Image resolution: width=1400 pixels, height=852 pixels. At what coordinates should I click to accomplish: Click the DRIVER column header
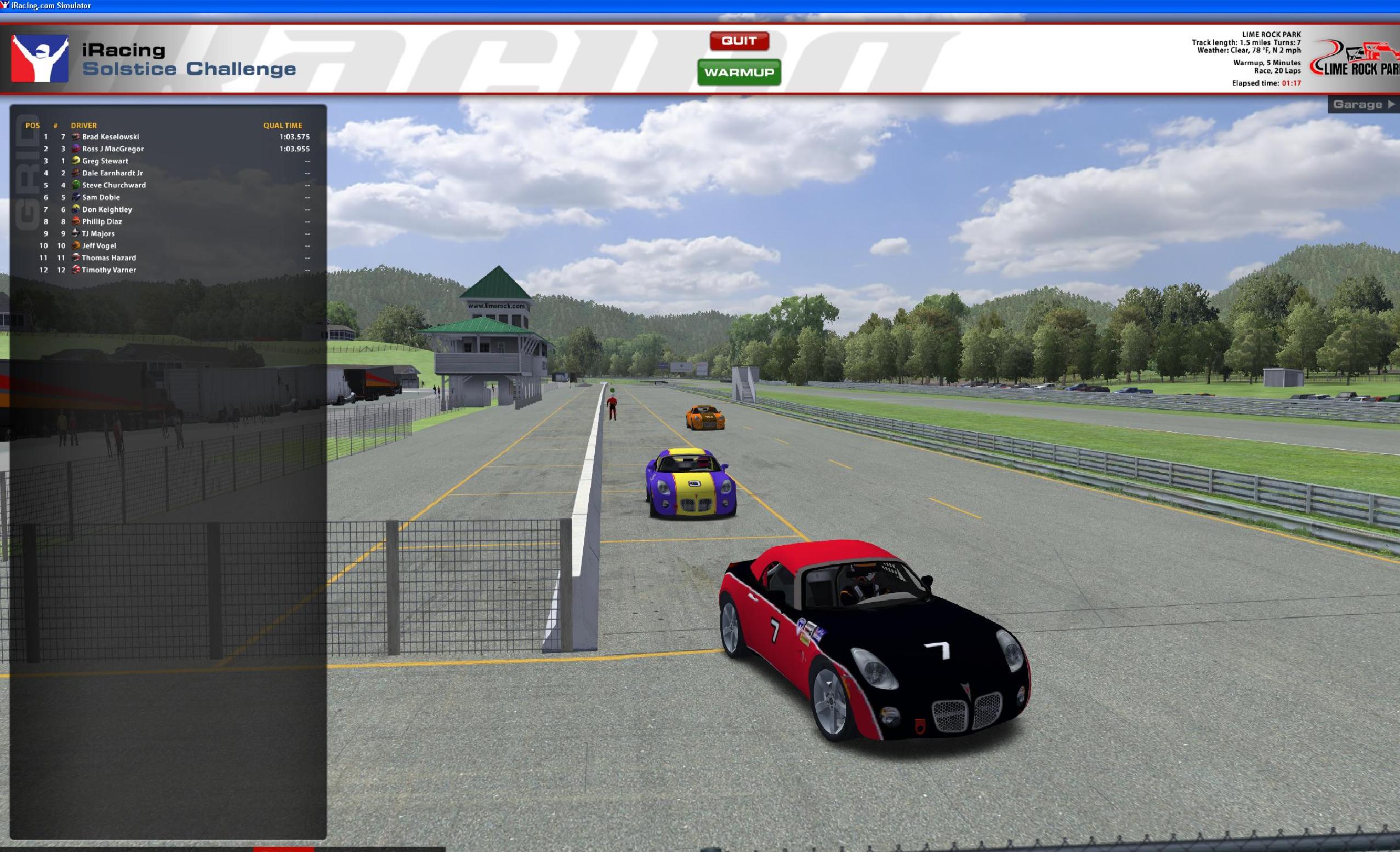(83, 125)
